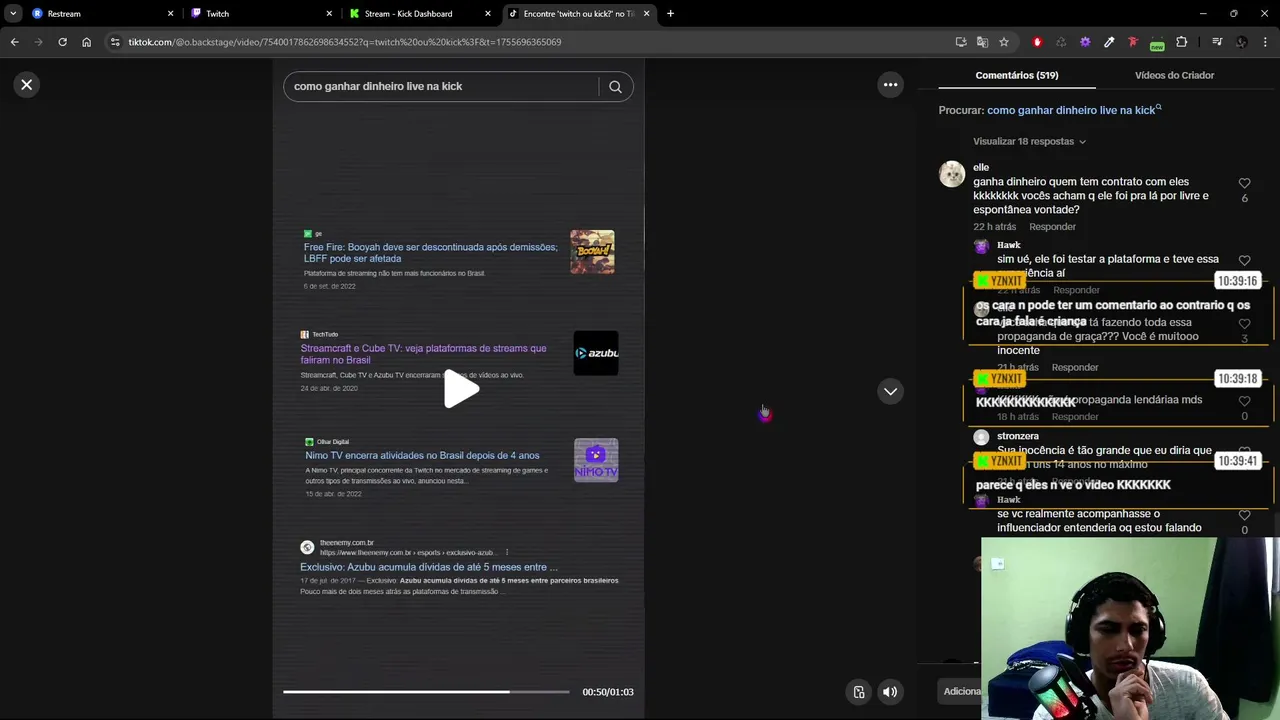Viewport: 1280px width, 720px height.
Task: Click the search magnifier icon in video
Action: [x=615, y=87]
